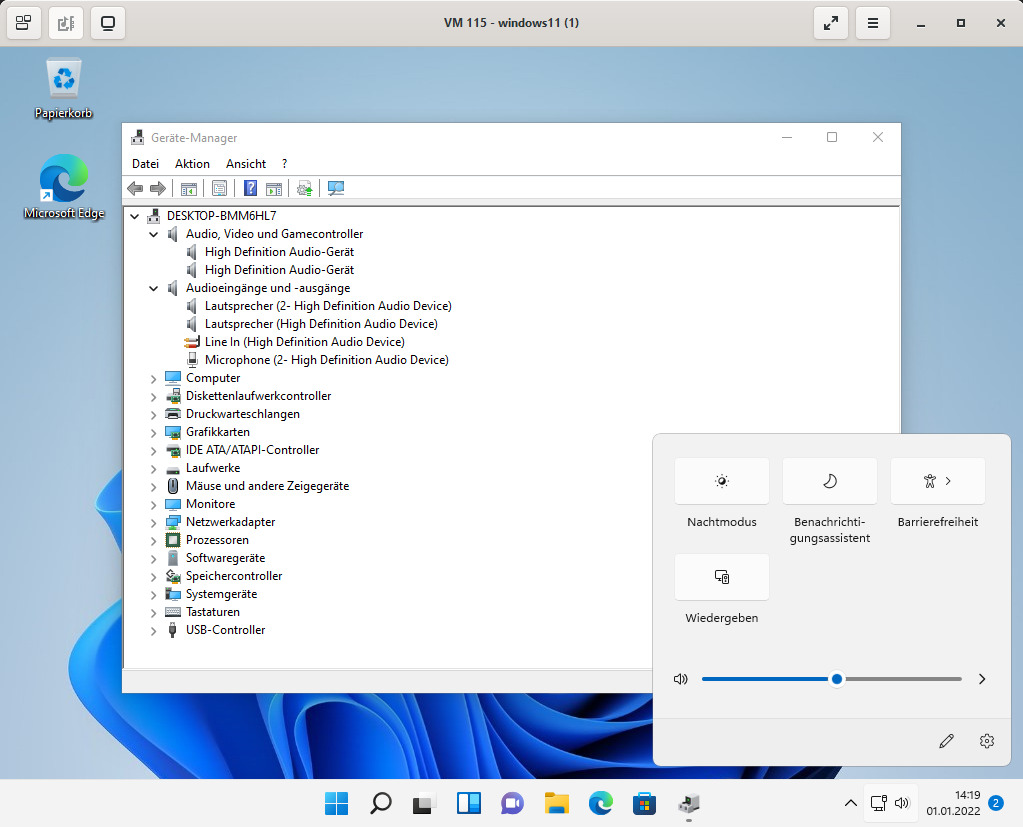Open the VM viewer hamburger menu
Image resolution: width=1023 pixels, height=827 pixels.
872,23
